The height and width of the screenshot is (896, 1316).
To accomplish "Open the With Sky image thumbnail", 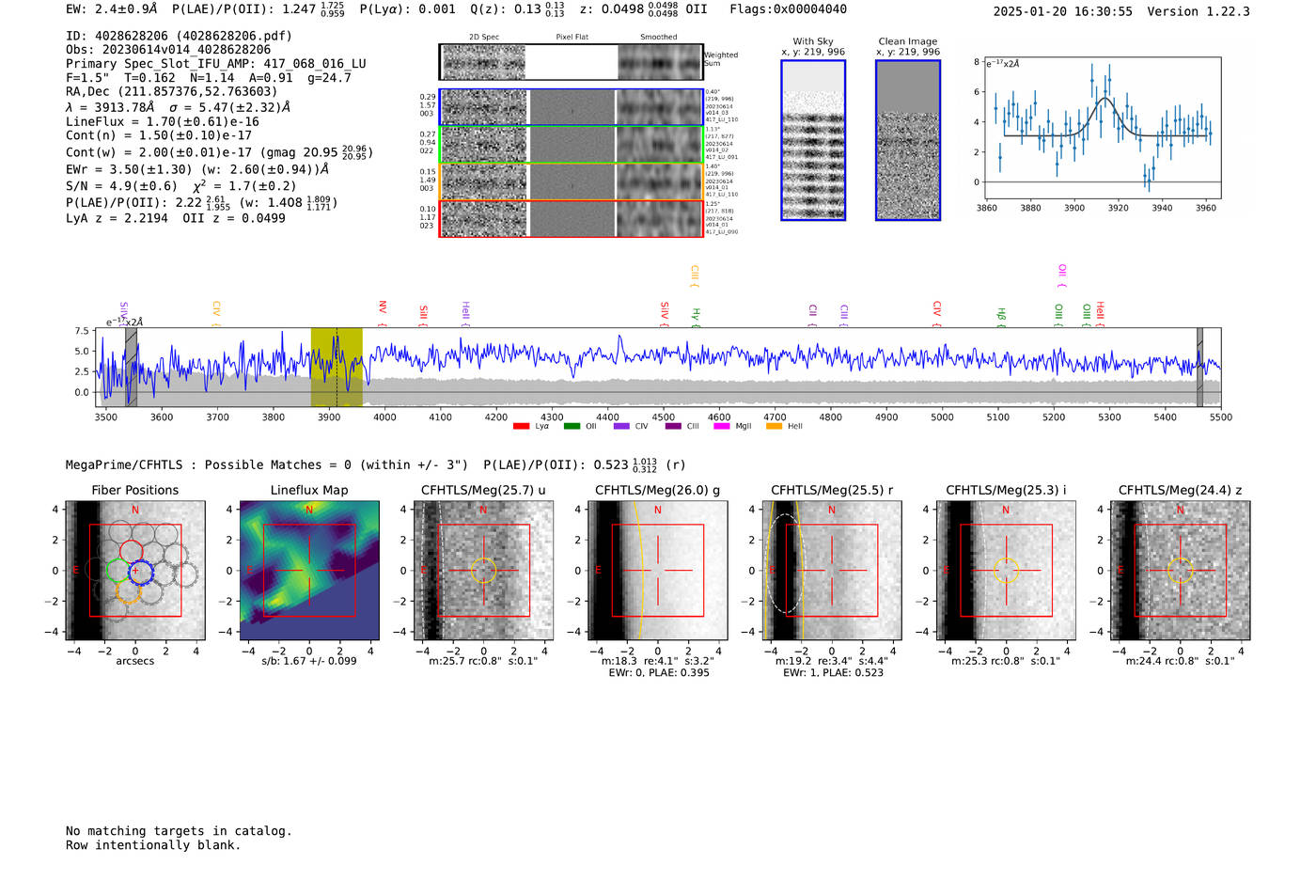I will click(x=813, y=140).
